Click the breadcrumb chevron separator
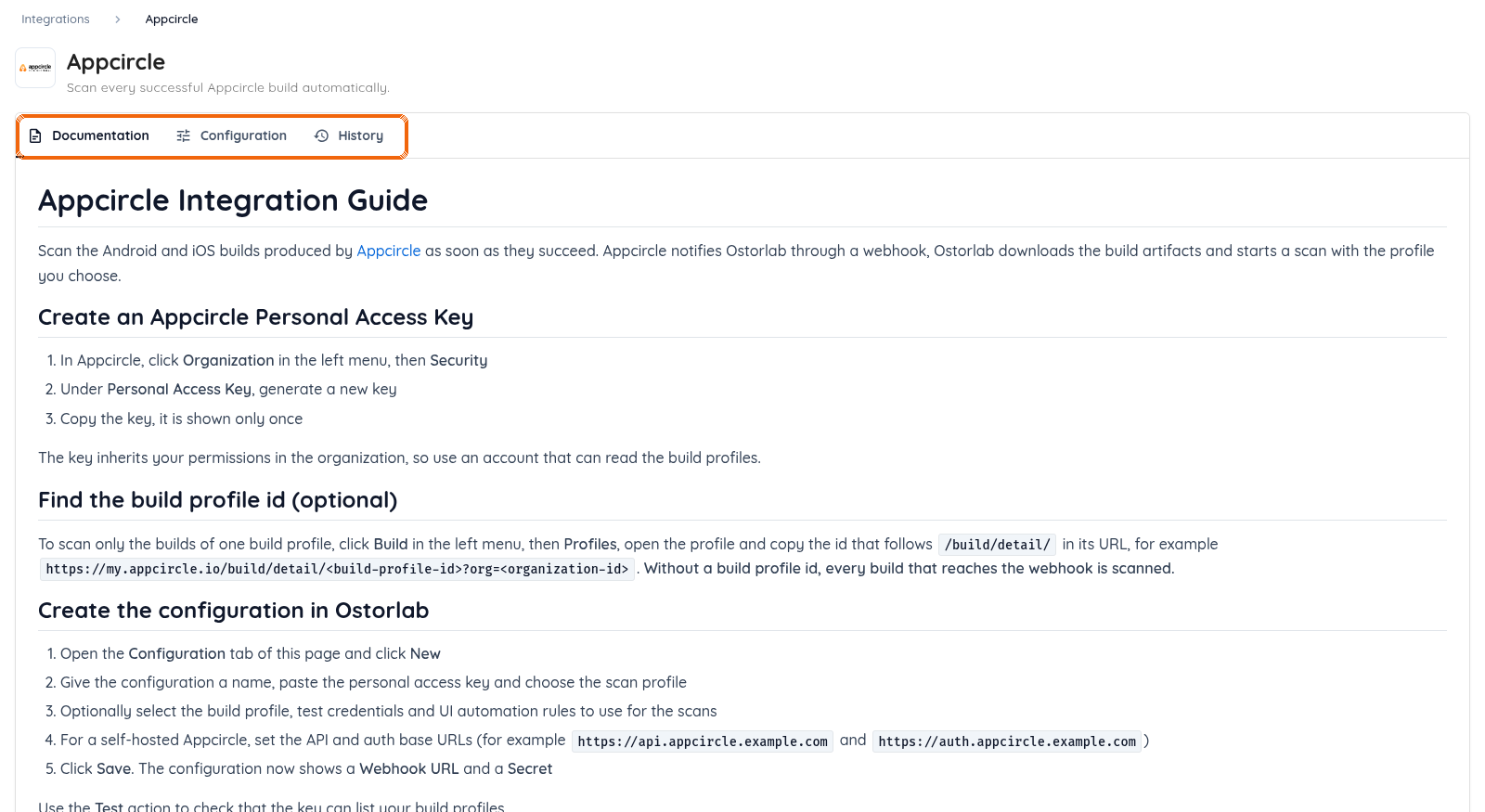The width and height of the screenshot is (1485, 812). 118,19
